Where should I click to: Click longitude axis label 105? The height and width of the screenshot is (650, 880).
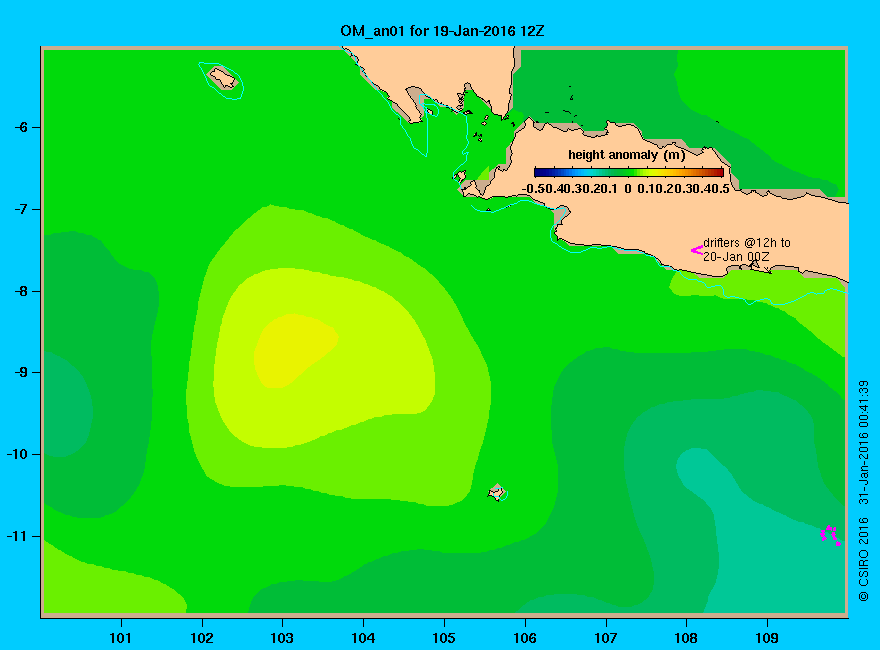tap(444, 638)
